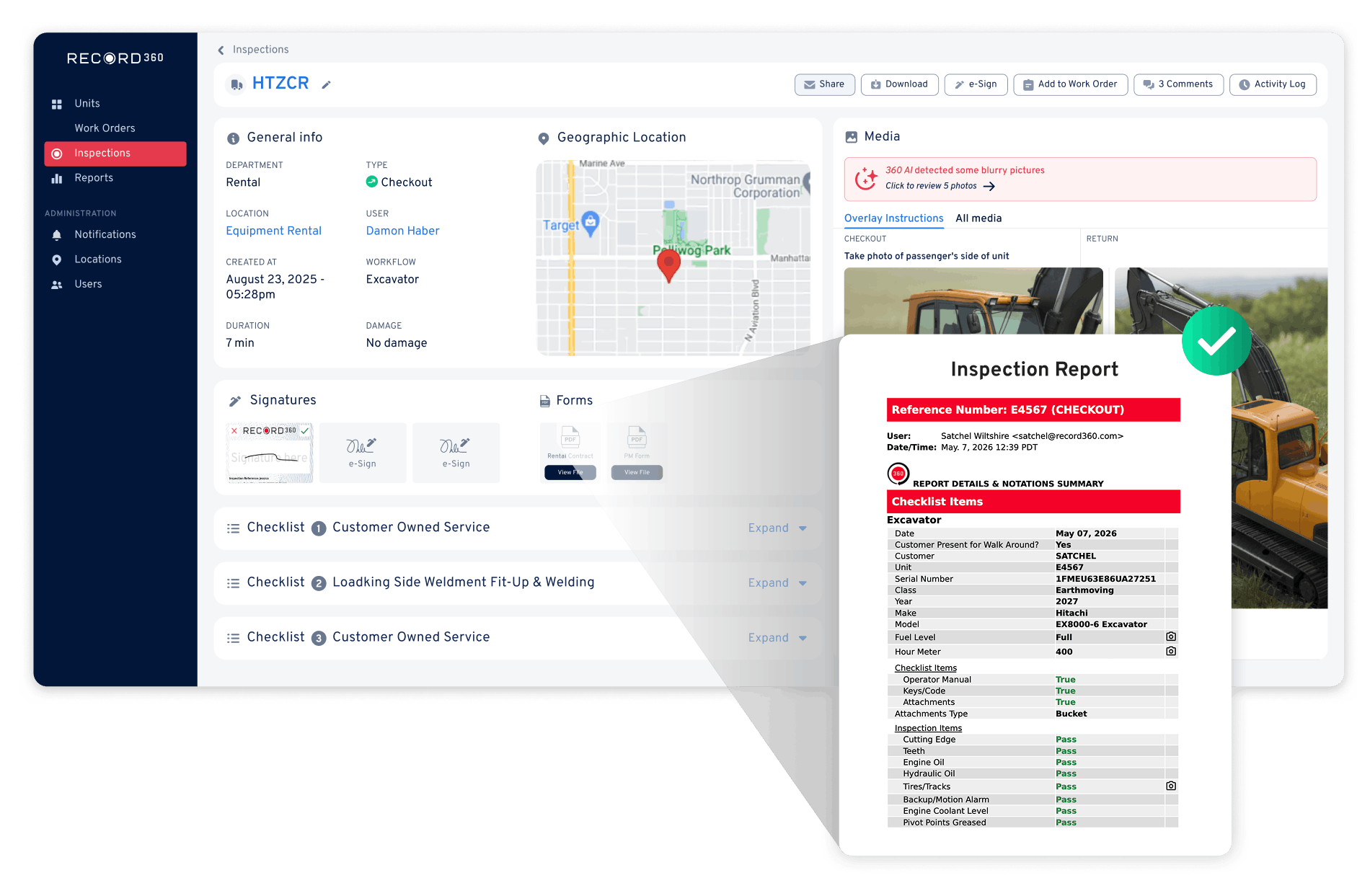Viewport: 1370px width, 896px height.
Task: Click the Units grid icon
Action: (57, 104)
